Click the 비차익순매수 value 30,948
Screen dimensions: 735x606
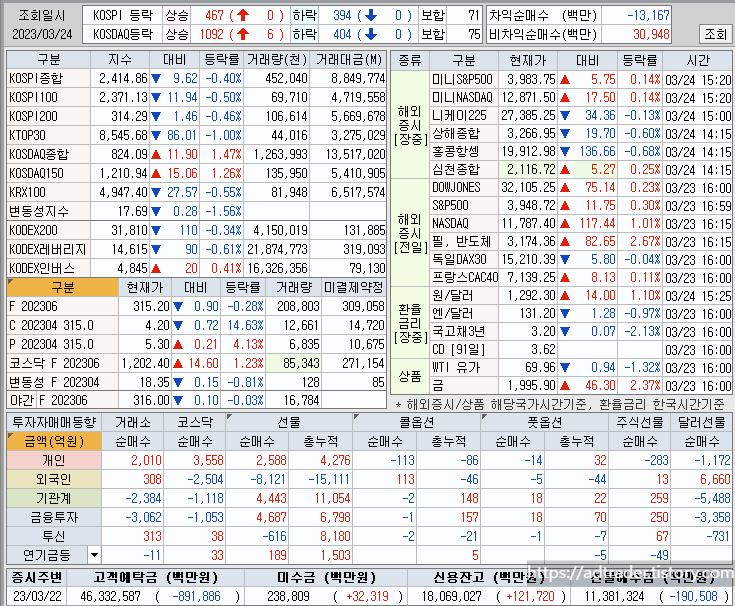tap(651, 34)
